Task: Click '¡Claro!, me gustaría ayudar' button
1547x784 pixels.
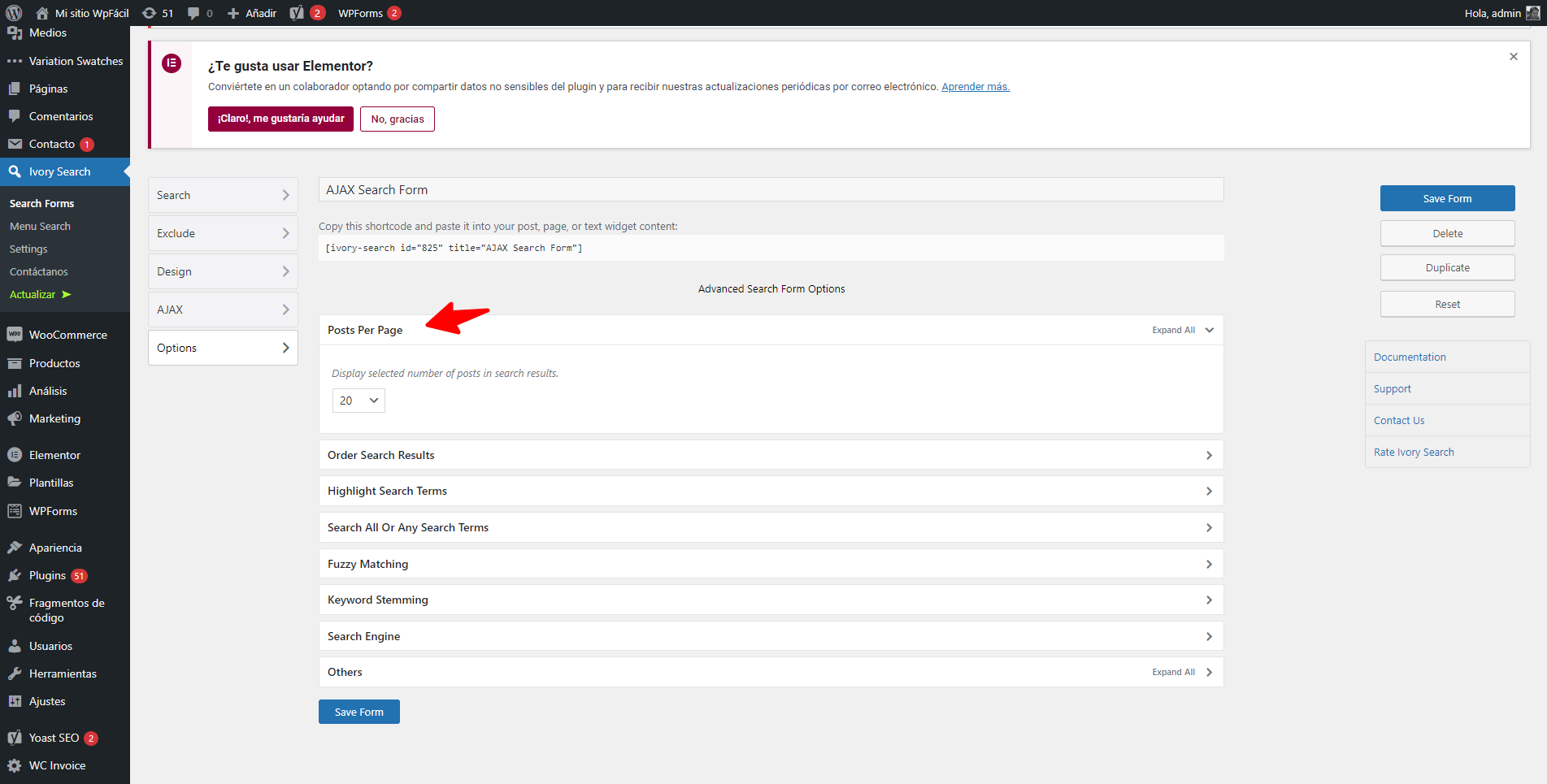Action: coord(280,119)
